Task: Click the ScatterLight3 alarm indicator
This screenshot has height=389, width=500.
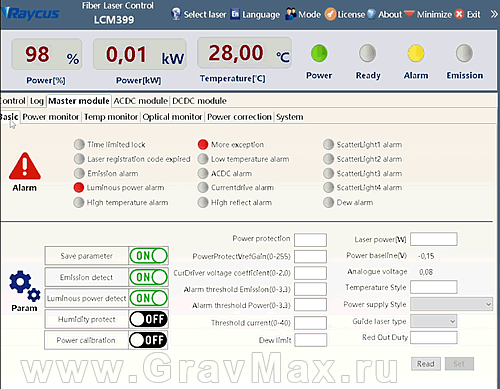Action: 328,173
